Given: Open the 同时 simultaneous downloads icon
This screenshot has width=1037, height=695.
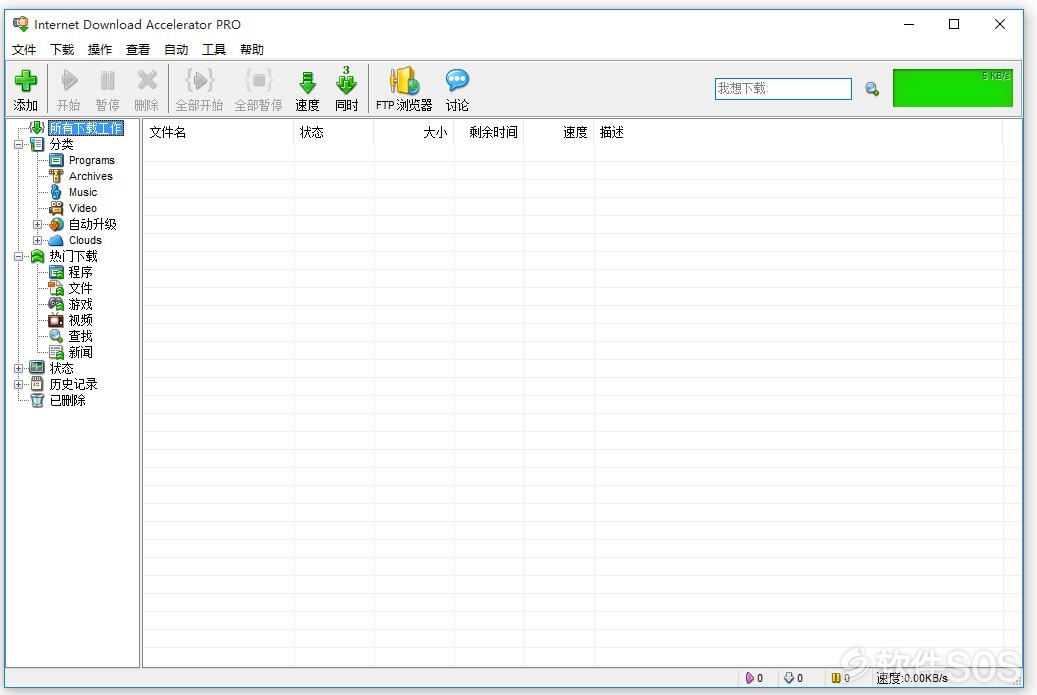Looking at the screenshot, I should (x=346, y=80).
